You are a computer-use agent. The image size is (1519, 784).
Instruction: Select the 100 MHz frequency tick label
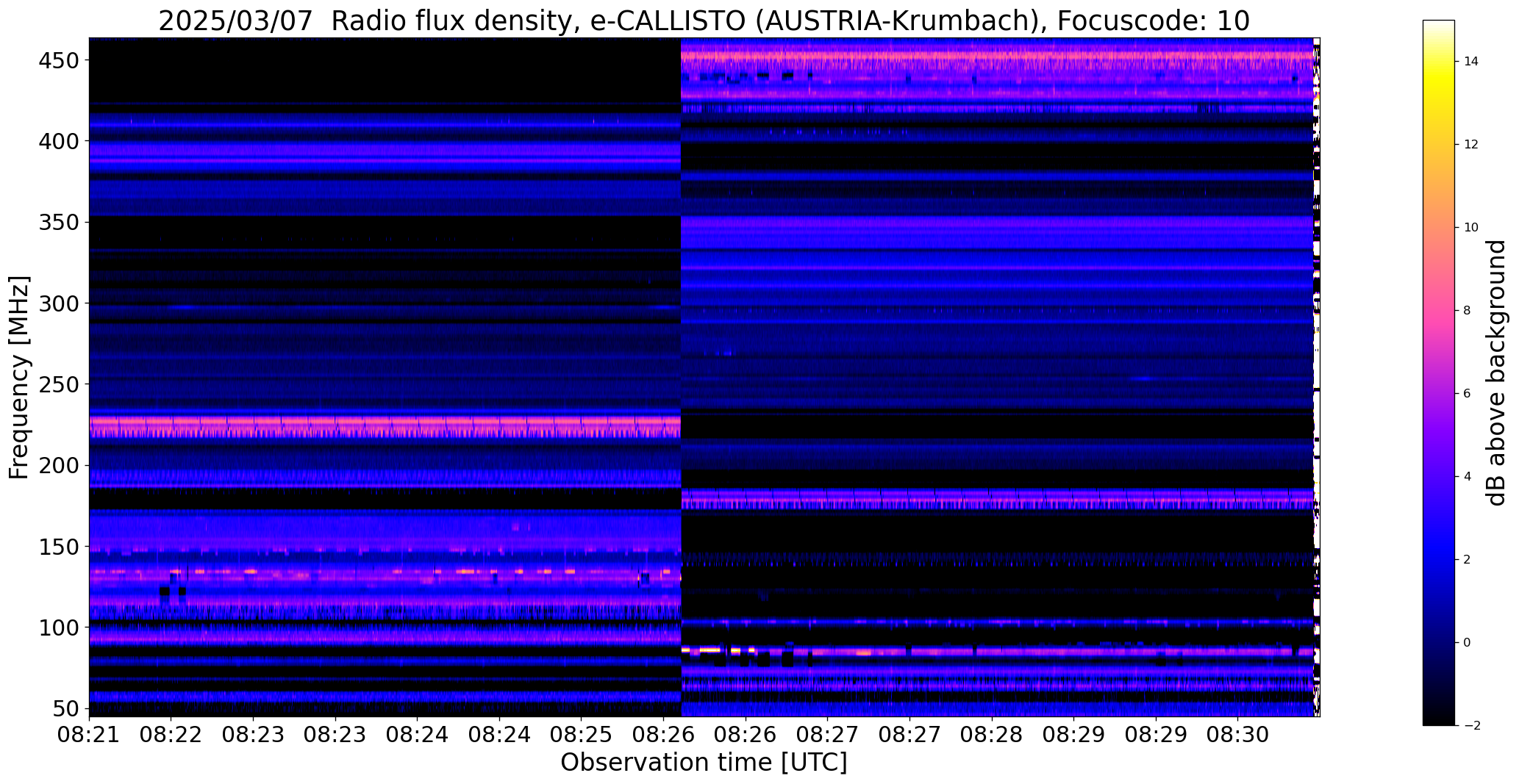pyautogui.click(x=59, y=627)
